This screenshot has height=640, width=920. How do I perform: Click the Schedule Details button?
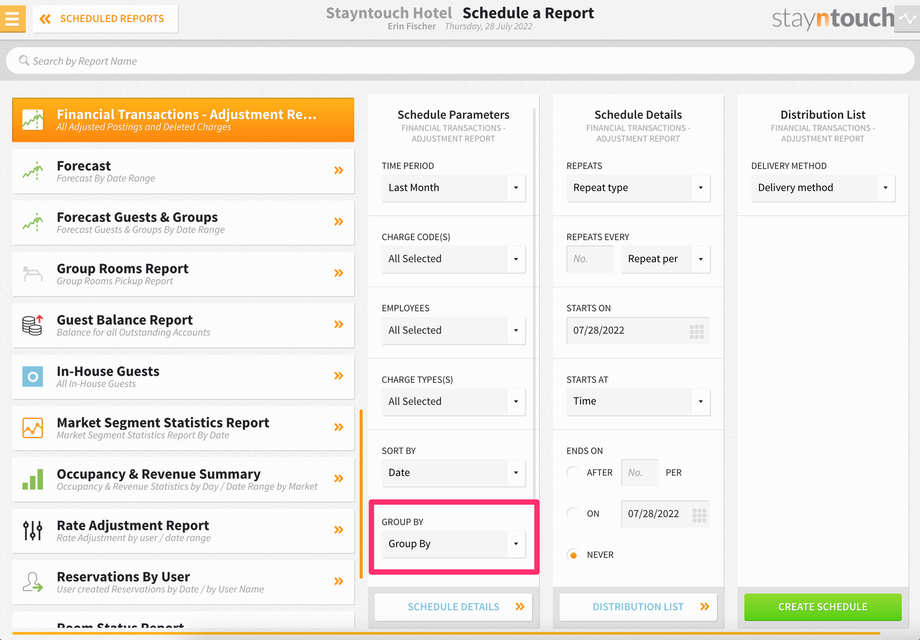tap(454, 607)
